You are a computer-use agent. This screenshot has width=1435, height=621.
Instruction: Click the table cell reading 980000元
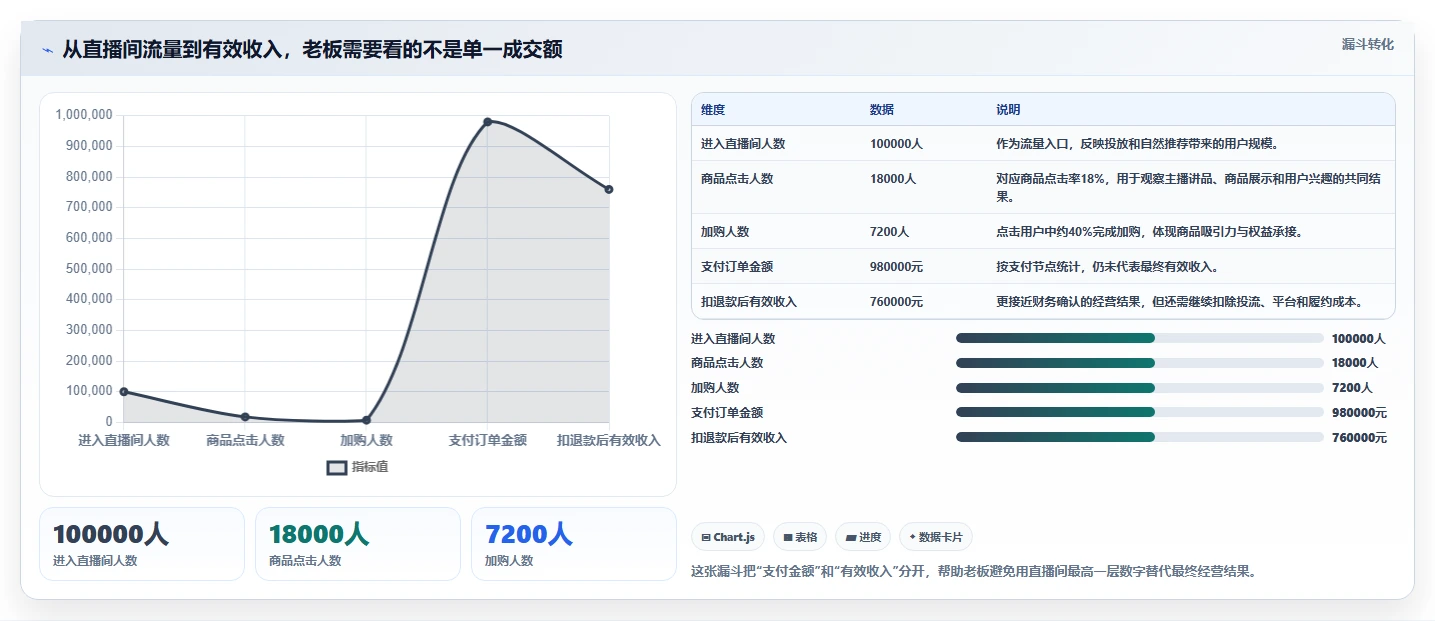pos(896,266)
